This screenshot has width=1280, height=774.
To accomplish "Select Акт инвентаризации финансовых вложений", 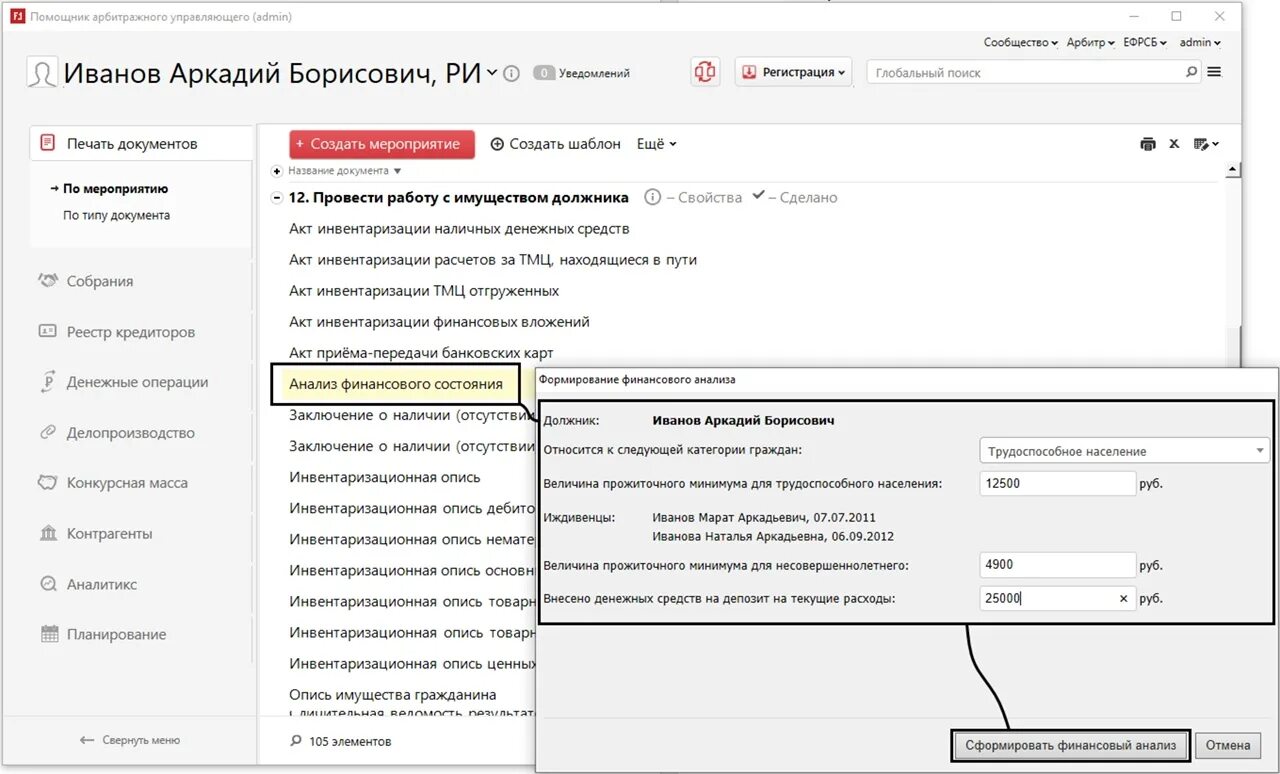I will click(439, 322).
